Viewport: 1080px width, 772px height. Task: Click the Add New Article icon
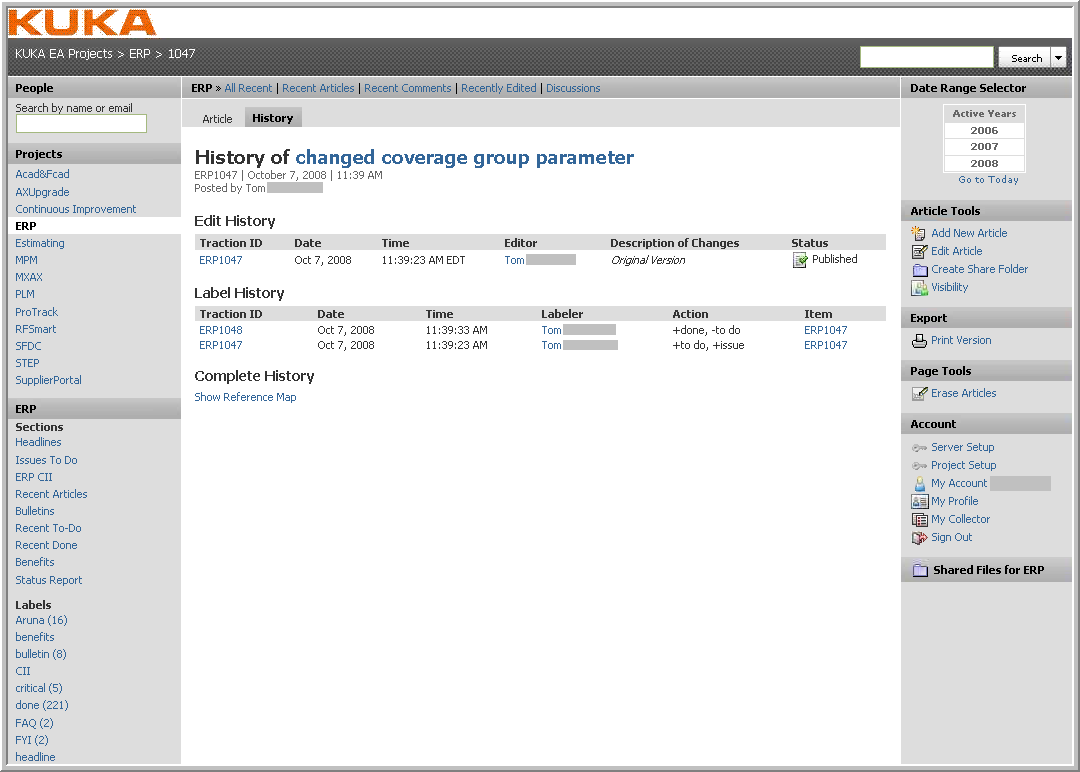(x=919, y=233)
